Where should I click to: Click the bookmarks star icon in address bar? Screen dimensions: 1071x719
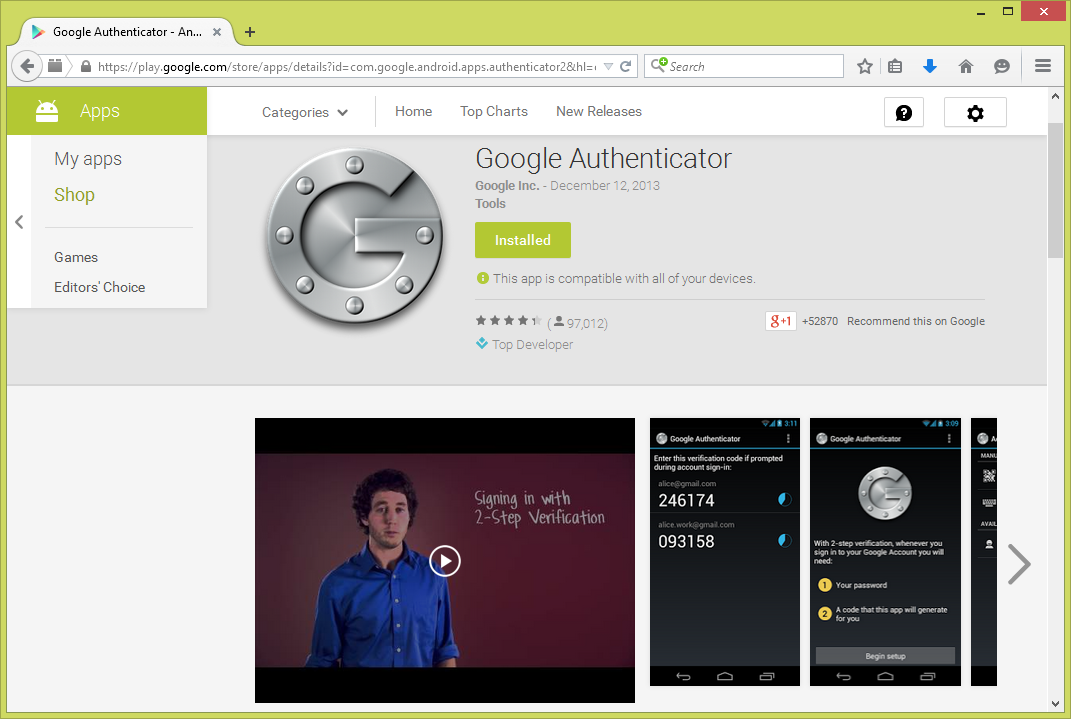tap(864, 66)
